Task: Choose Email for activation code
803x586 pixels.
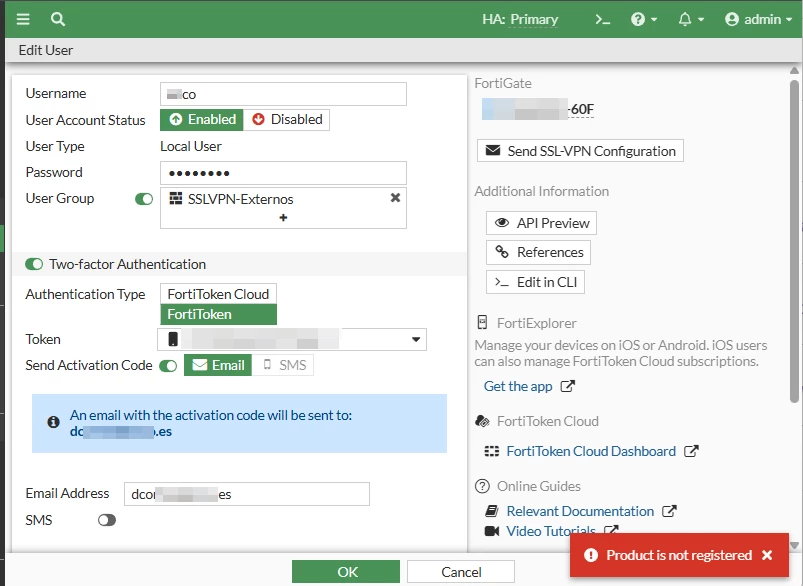Action: [x=218, y=365]
